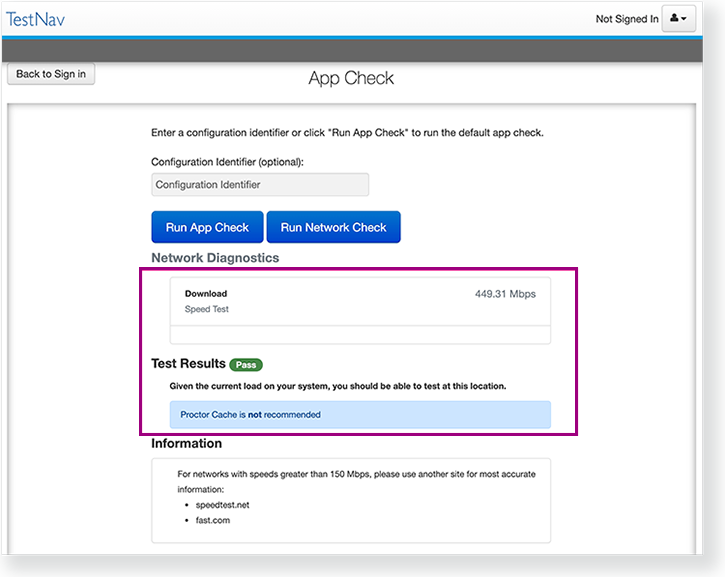725x577 pixels.
Task: Open the speedtest.net list item
Action: click(223, 507)
